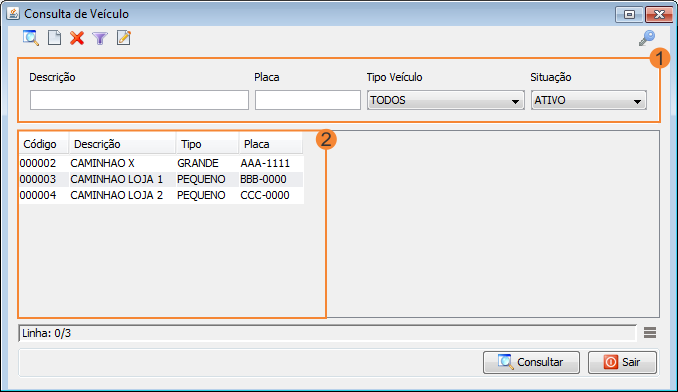Sort by the Código column header
The width and height of the screenshot is (678, 392).
(44, 144)
